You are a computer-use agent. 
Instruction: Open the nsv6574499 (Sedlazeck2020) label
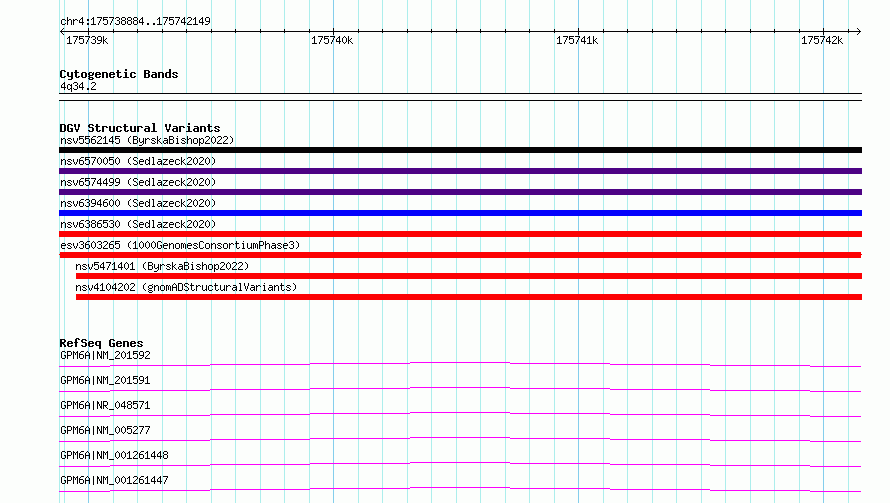pos(138,182)
